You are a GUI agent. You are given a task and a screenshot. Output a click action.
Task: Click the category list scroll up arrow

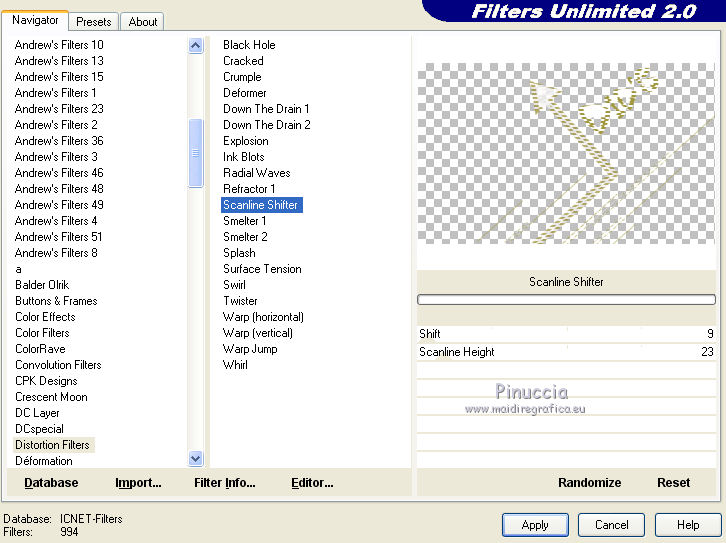(x=195, y=46)
